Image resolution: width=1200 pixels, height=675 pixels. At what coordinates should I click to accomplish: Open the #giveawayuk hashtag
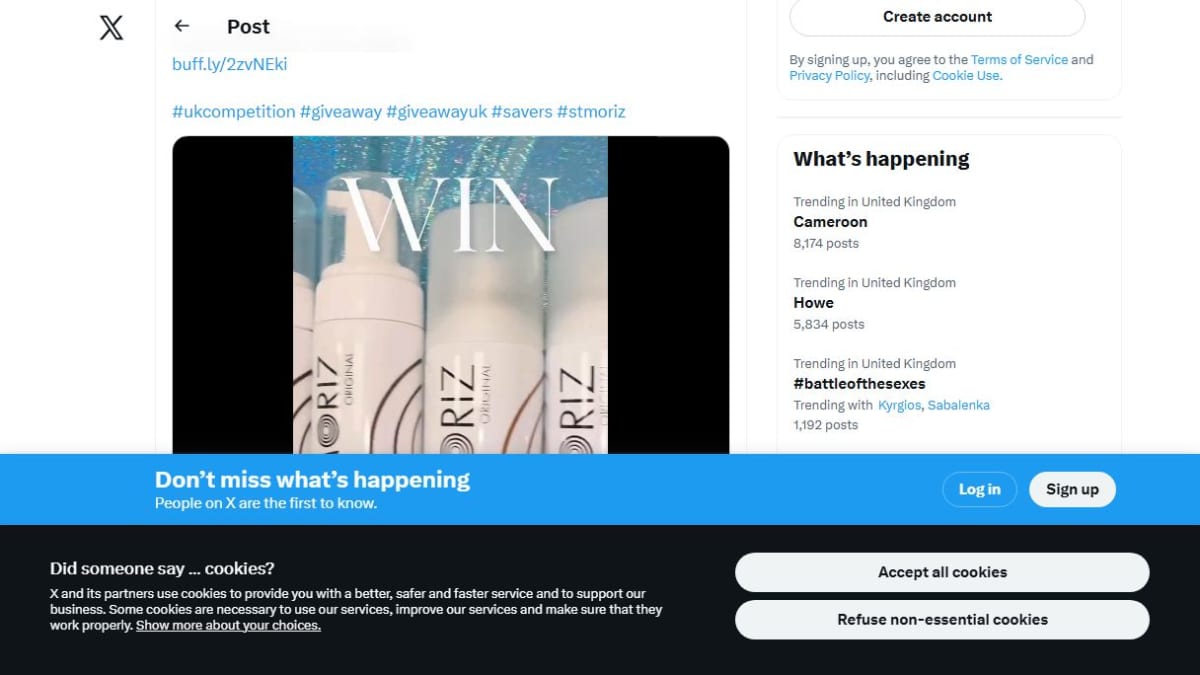(436, 111)
